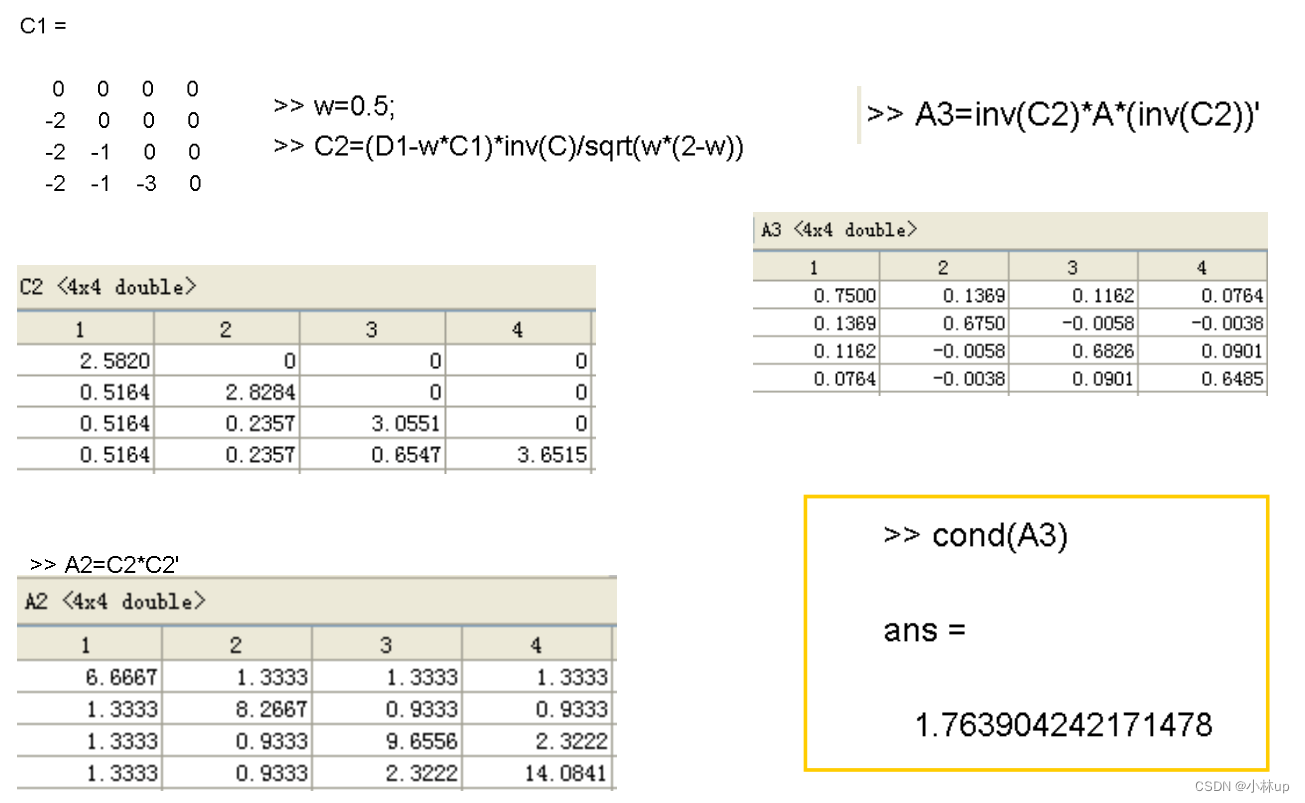Click the -3 entry in the C1 matrix
The width and height of the screenshot is (1305, 803).
click(x=147, y=184)
